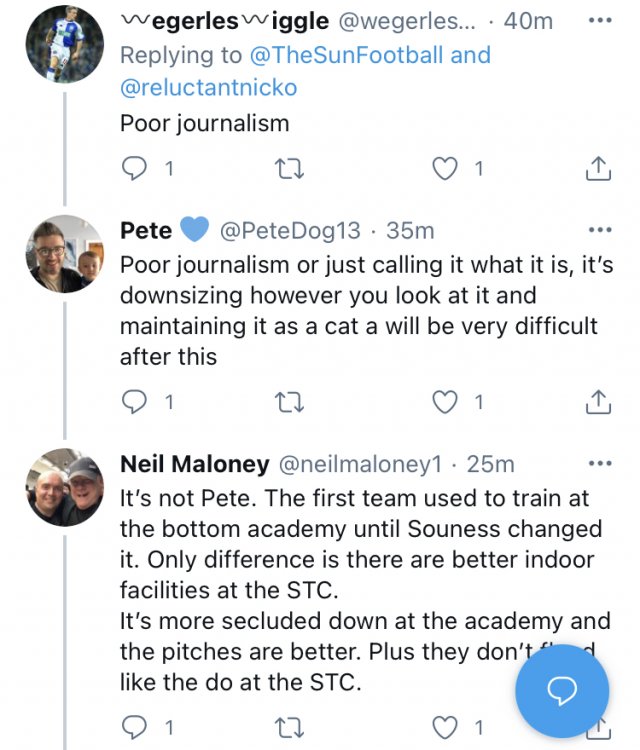View wegerleswiggle's profile picture
Viewport: 640px width, 750px height.
click(x=64, y=44)
